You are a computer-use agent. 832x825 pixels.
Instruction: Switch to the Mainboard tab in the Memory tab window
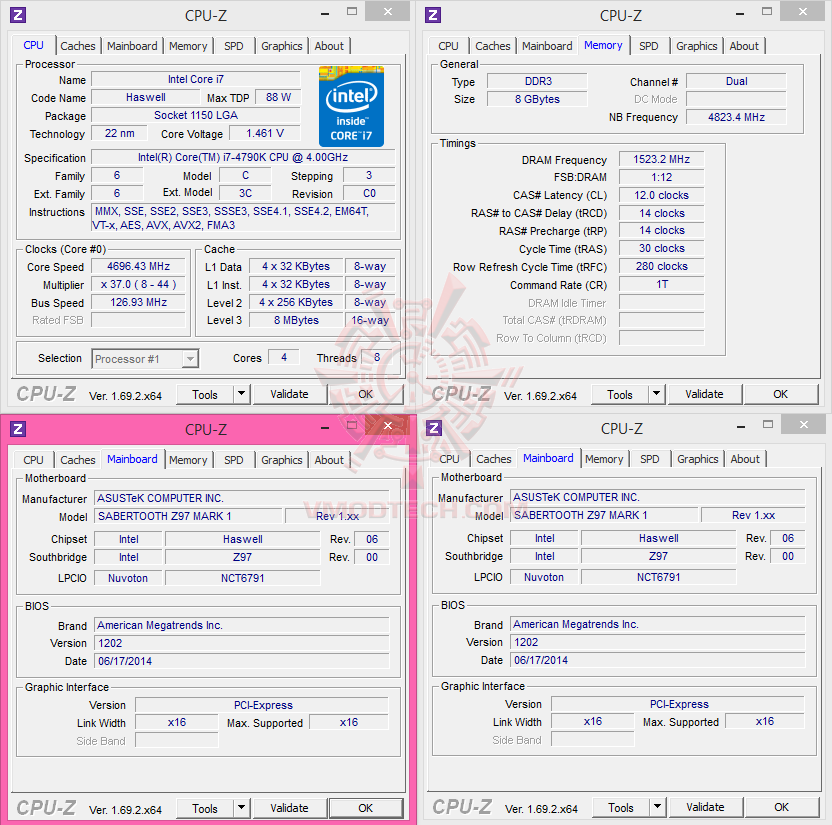coord(547,46)
